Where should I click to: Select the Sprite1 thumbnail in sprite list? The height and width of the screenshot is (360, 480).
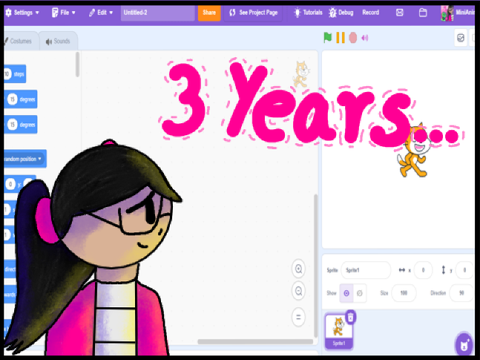click(x=338, y=331)
